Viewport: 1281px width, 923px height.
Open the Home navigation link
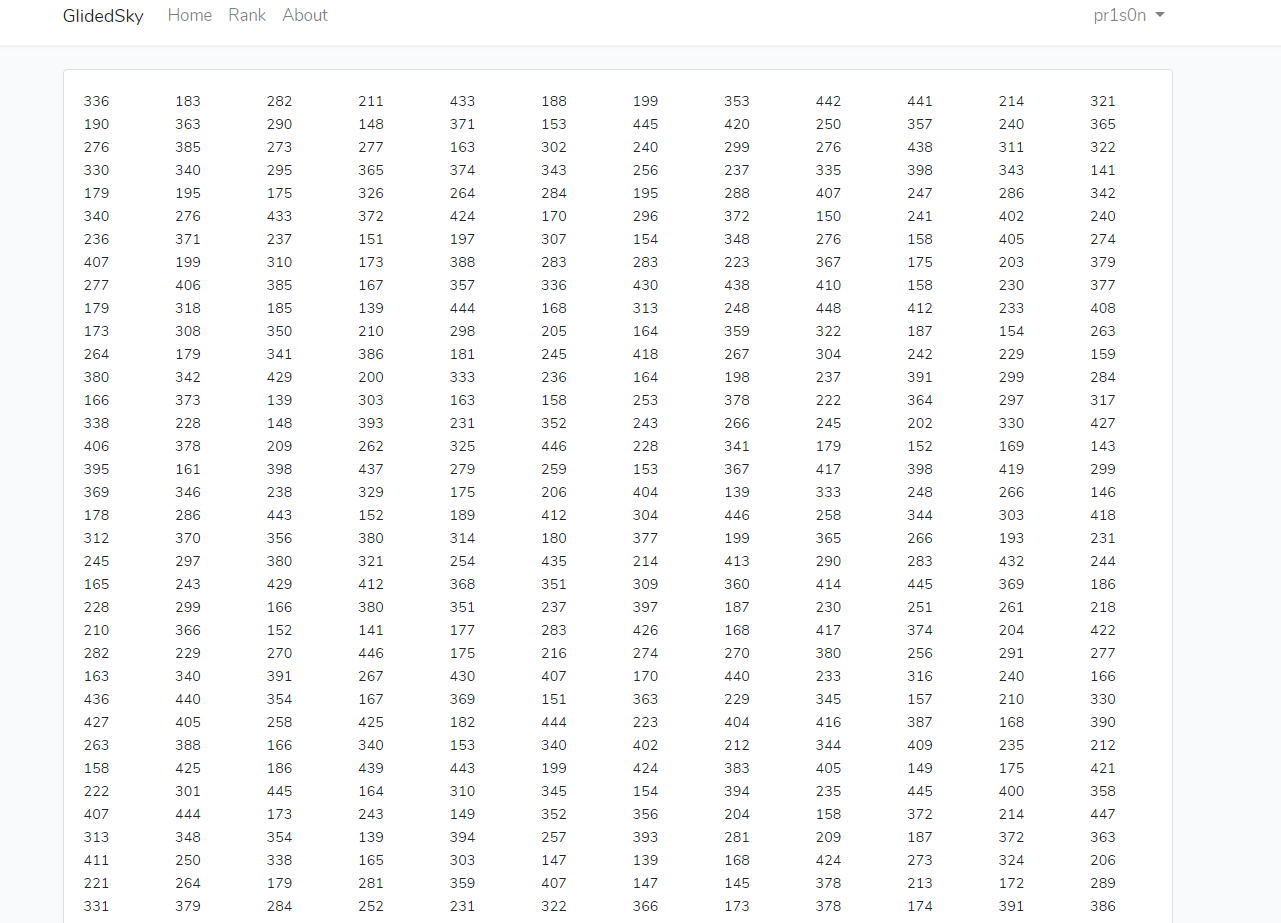190,15
